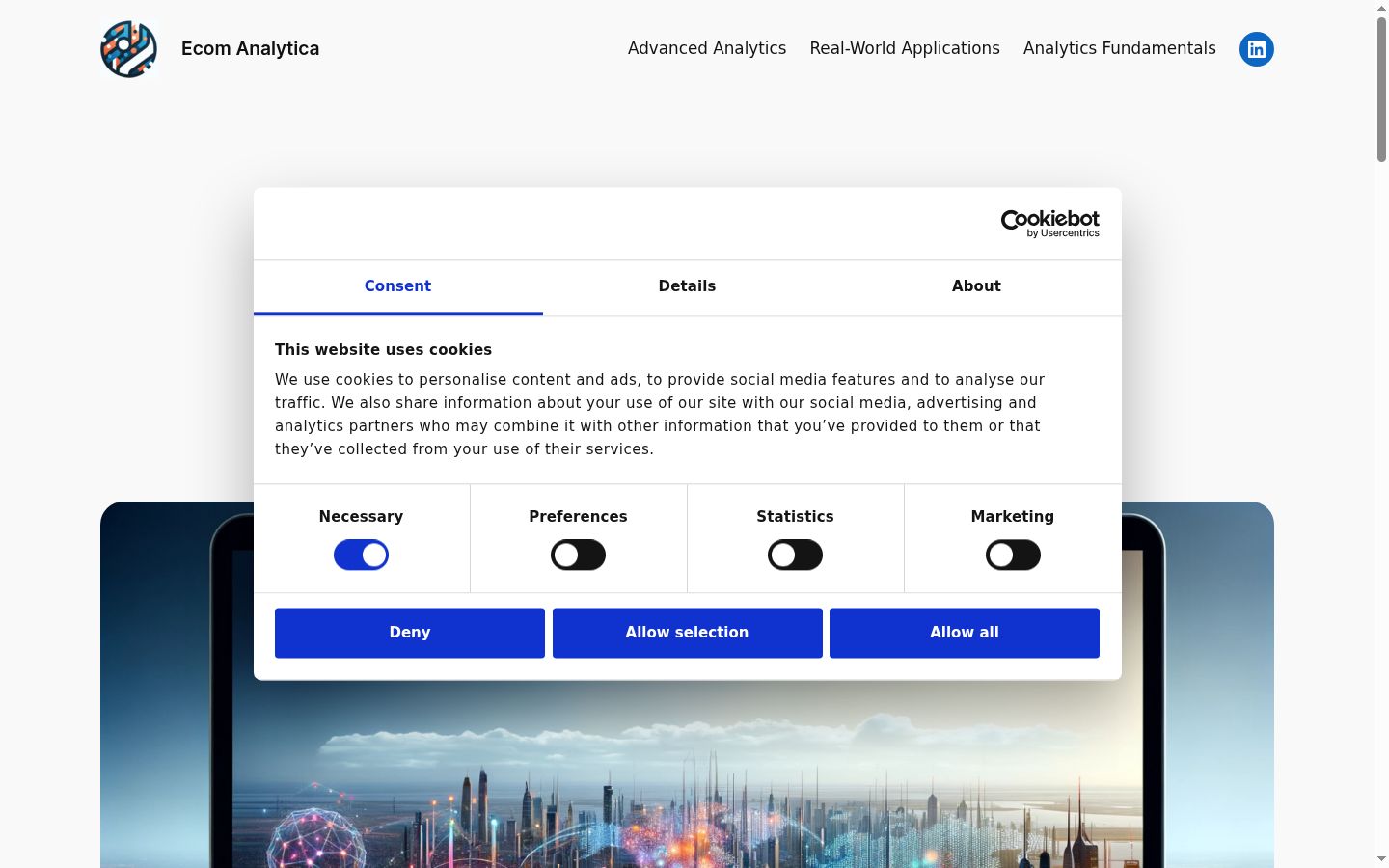
Task: Go to Real-World Applications
Action: [x=905, y=48]
